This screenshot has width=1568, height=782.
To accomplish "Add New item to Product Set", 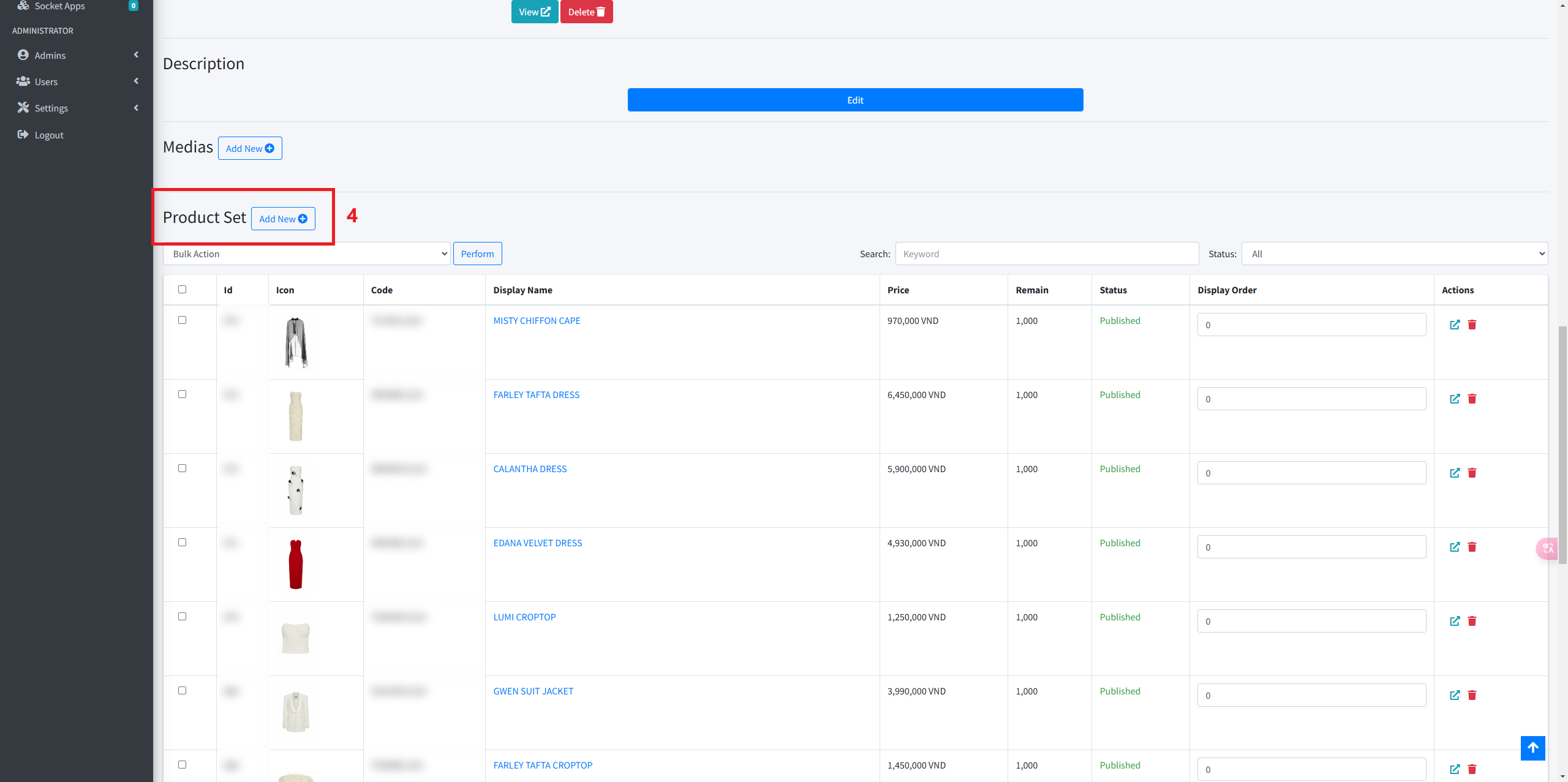I will pos(283,219).
